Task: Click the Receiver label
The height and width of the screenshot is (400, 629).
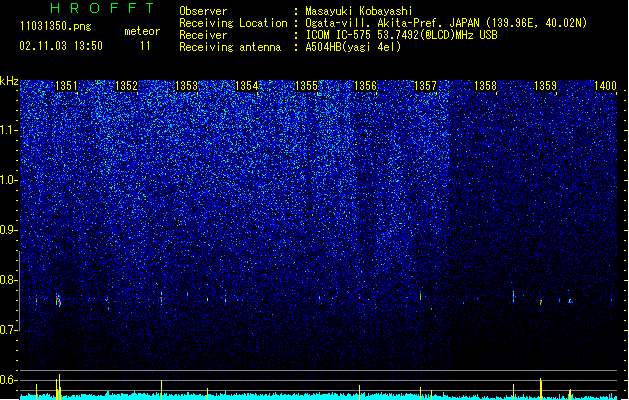Action: click(203, 35)
